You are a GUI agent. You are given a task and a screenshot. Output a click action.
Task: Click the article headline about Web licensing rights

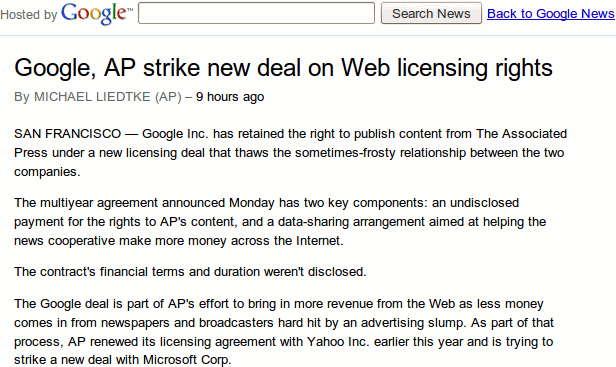tap(283, 68)
